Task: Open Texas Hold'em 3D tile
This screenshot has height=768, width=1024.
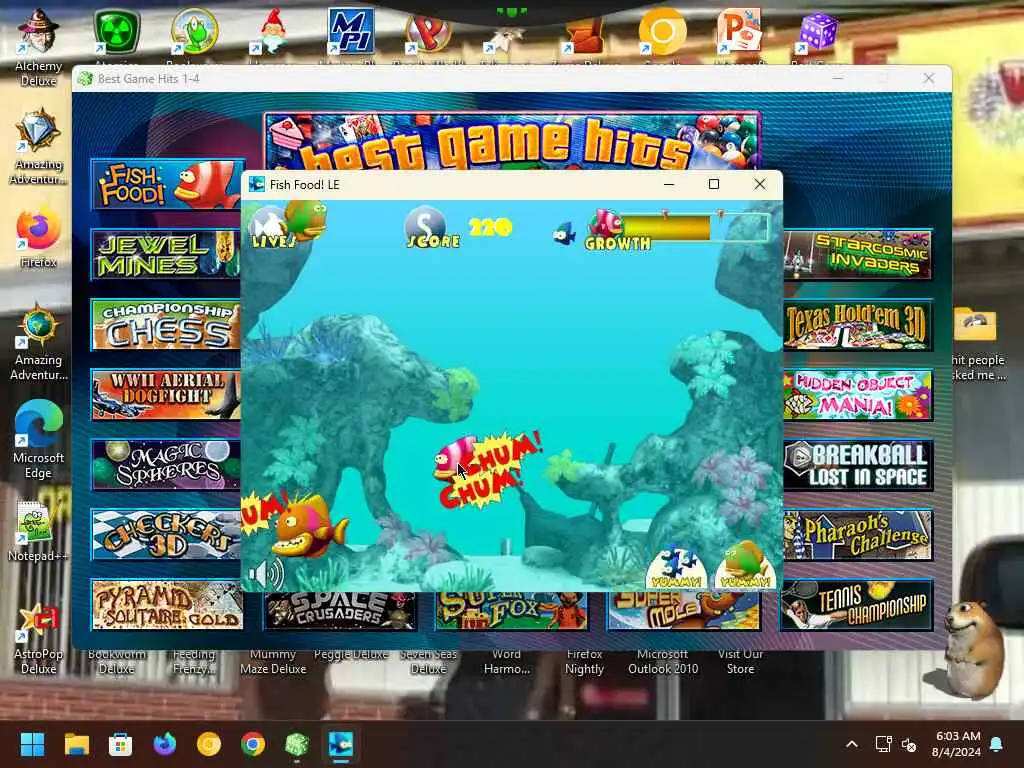Action: click(x=858, y=325)
